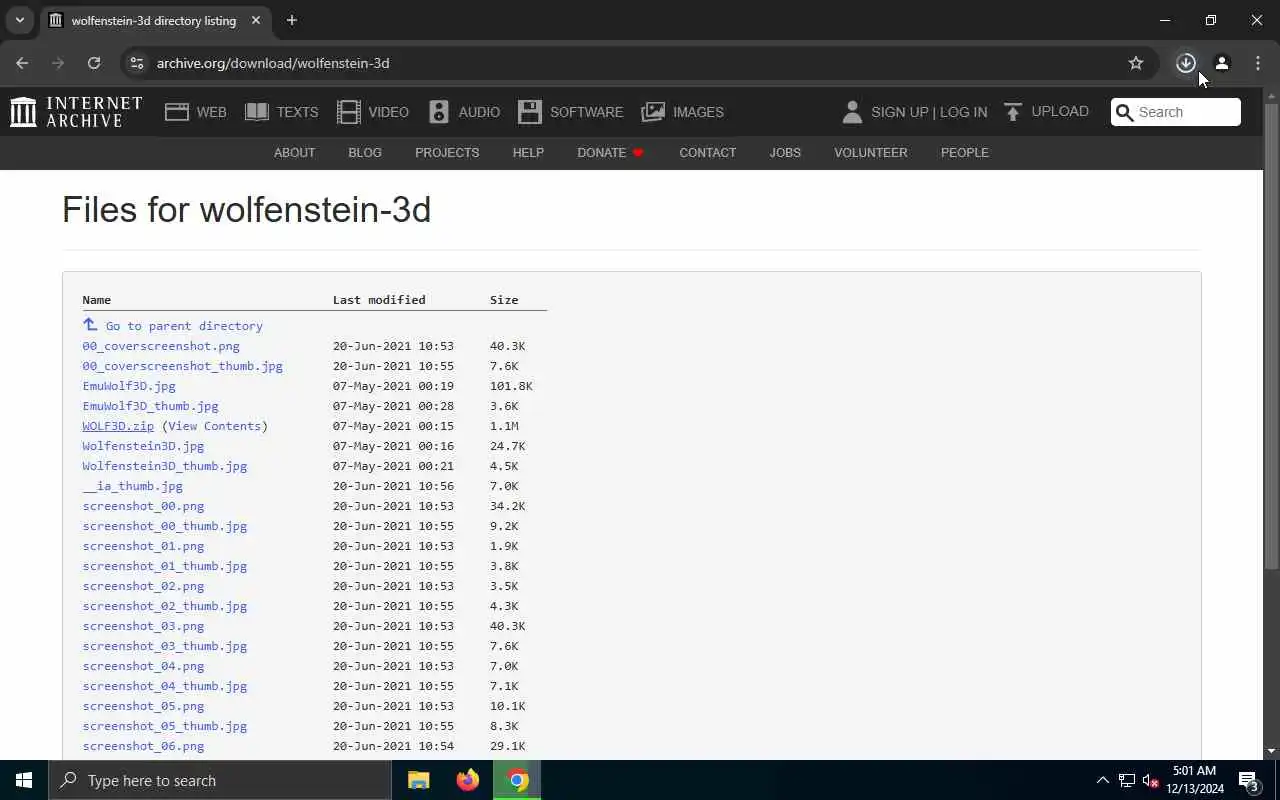The height and width of the screenshot is (800, 1280).
Task: Open EmuWolf3D_thumb.jpg file
Action: (150, 406)
